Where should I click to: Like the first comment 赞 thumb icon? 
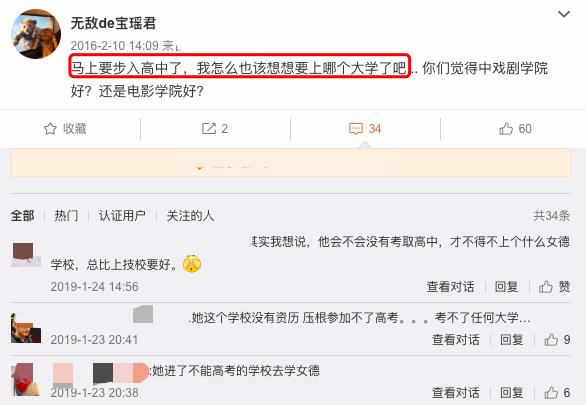pos(546,287)
